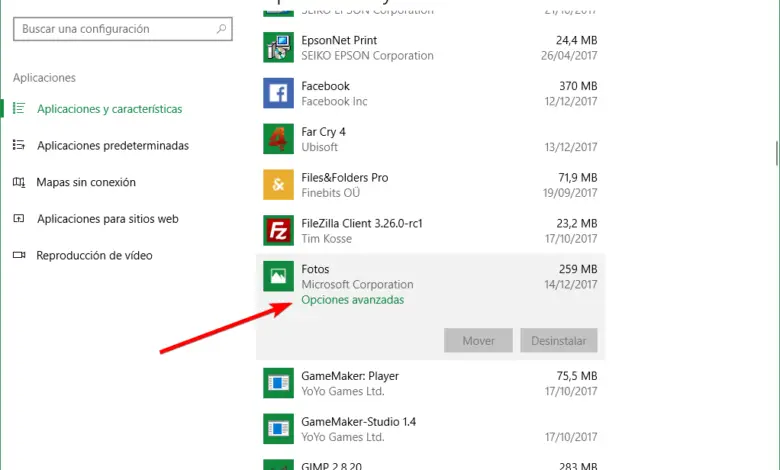Image resolution: width=780 pixels, height=470 pixels.
Task: Select FileZilla Client 3.26.0-rc1 entry
Action: pos(362,223)
